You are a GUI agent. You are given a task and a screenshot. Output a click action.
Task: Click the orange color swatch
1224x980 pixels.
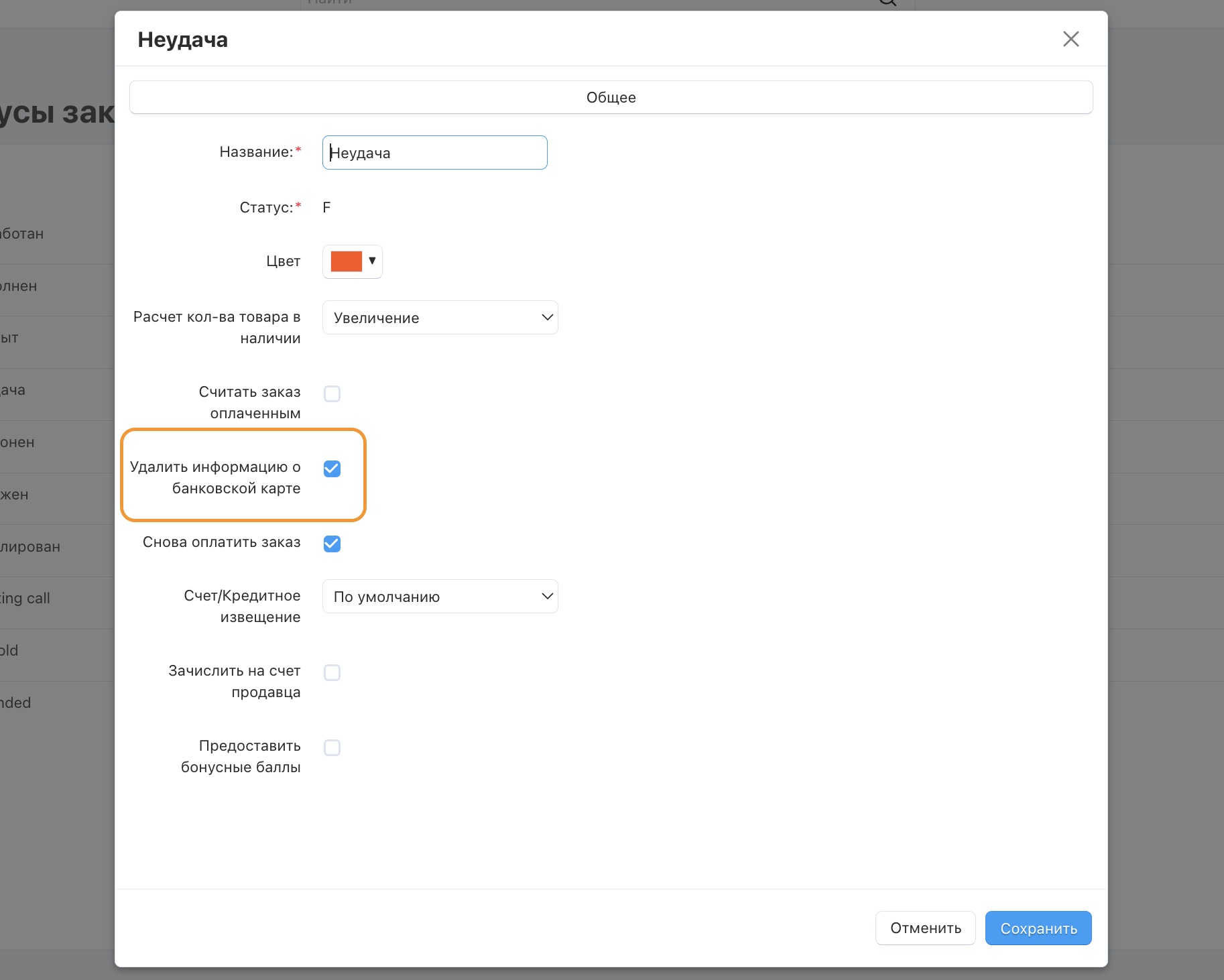[x=346, y=261]
